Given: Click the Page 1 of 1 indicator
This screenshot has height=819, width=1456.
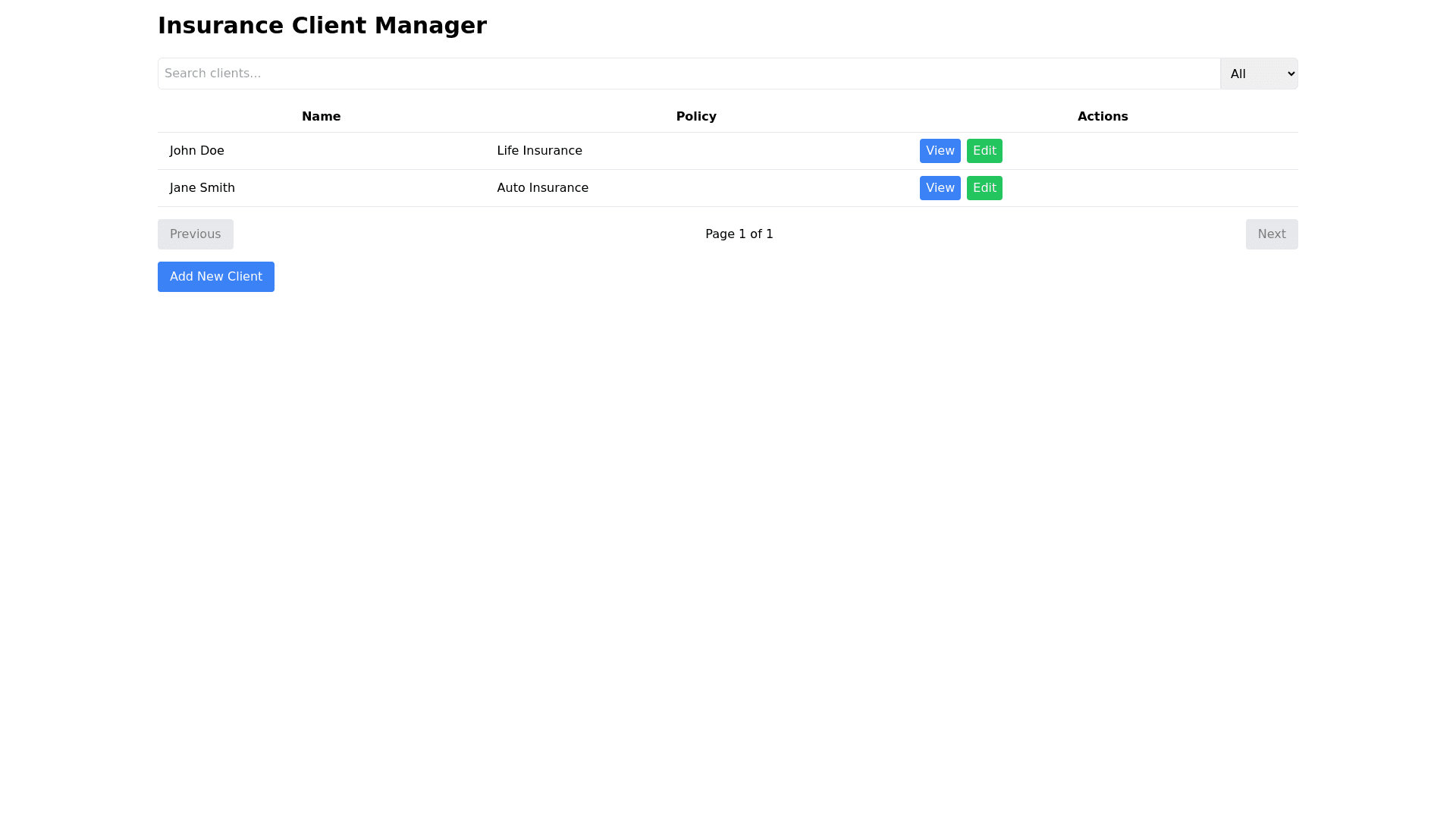Looking at the screenshot, I should click(x=739, y=234).
